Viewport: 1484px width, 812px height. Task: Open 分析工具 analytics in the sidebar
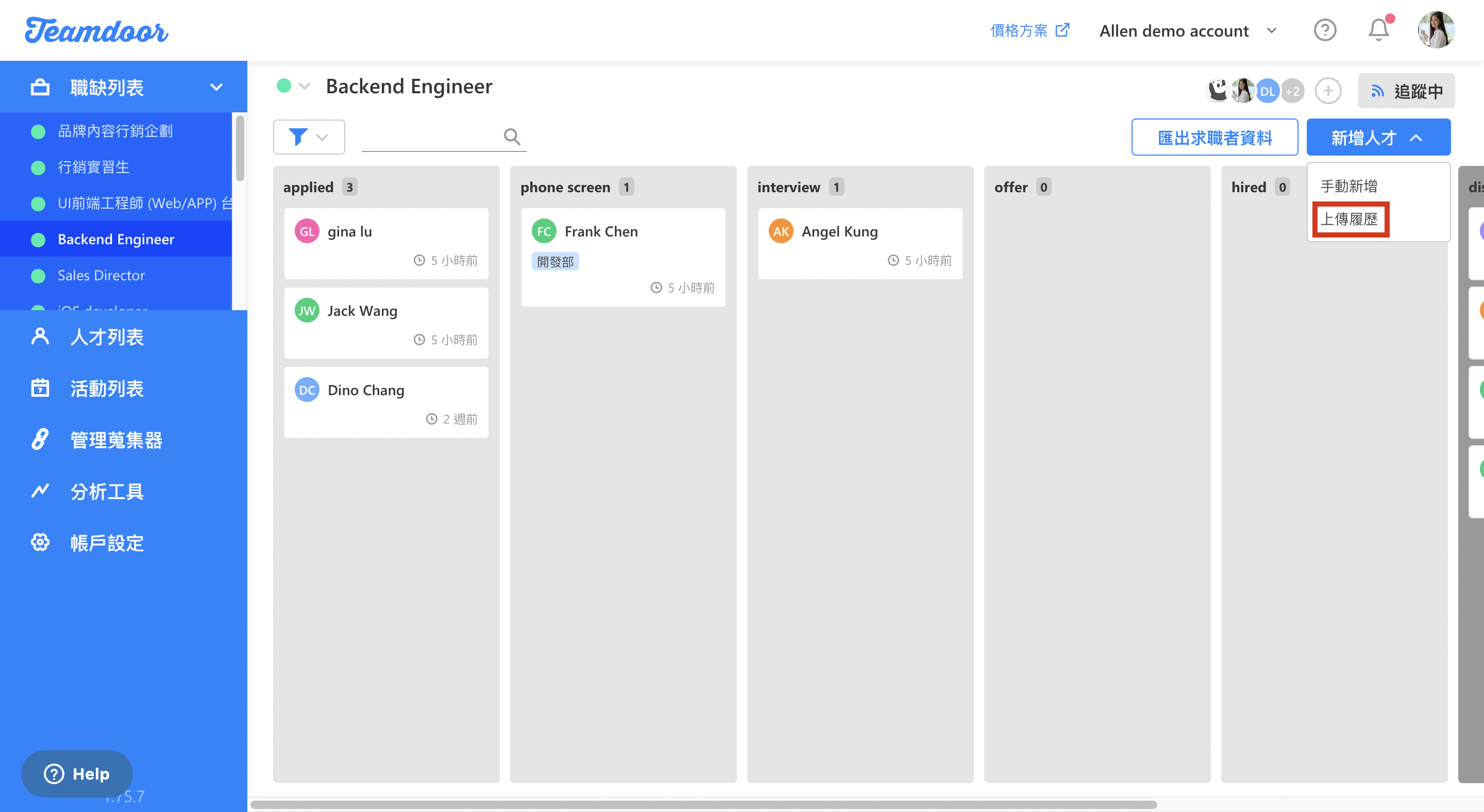click(107, 491)
